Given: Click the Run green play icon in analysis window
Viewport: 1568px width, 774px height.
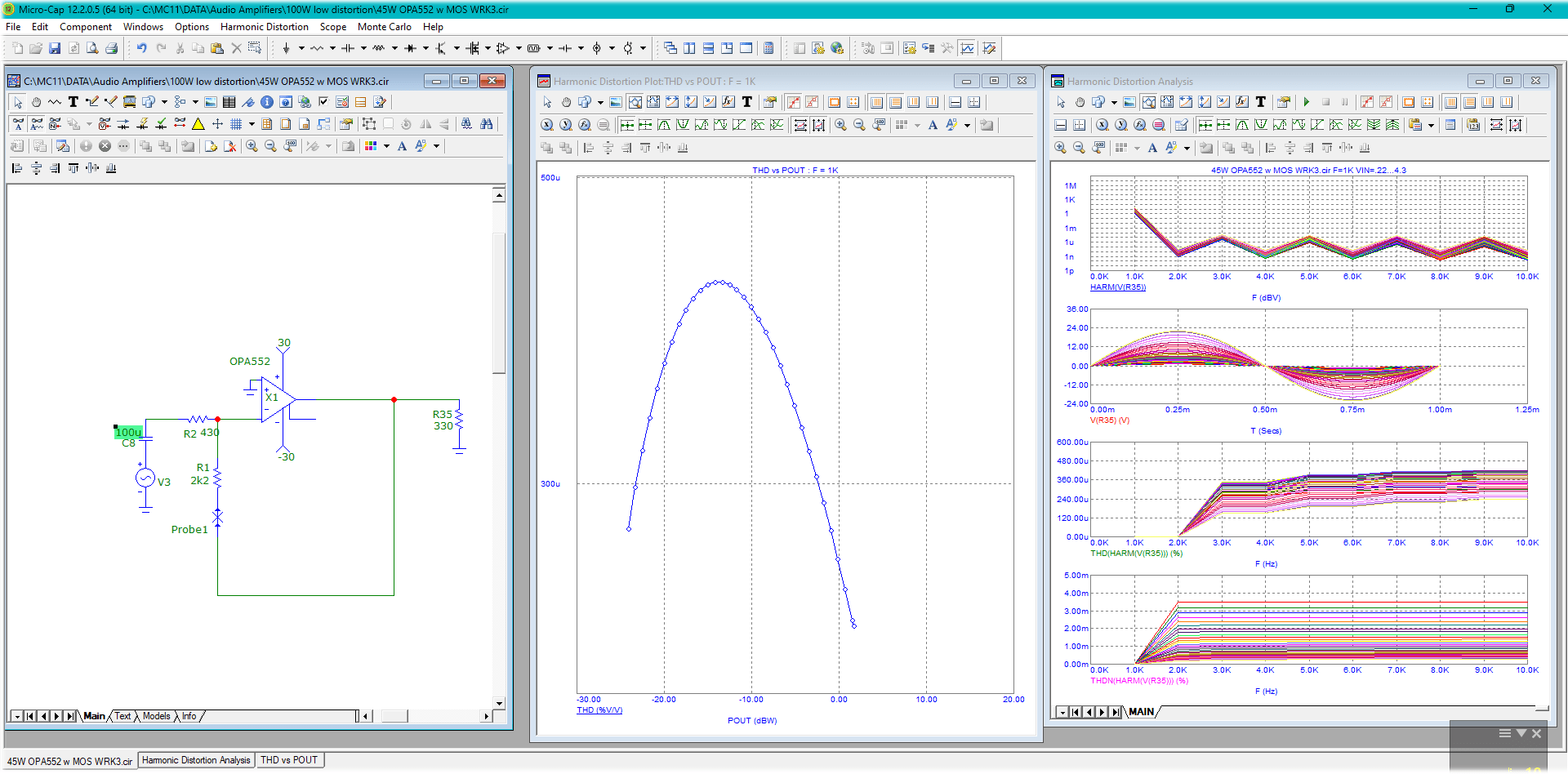Looking at the screenshot, I should pos(1307,102).
